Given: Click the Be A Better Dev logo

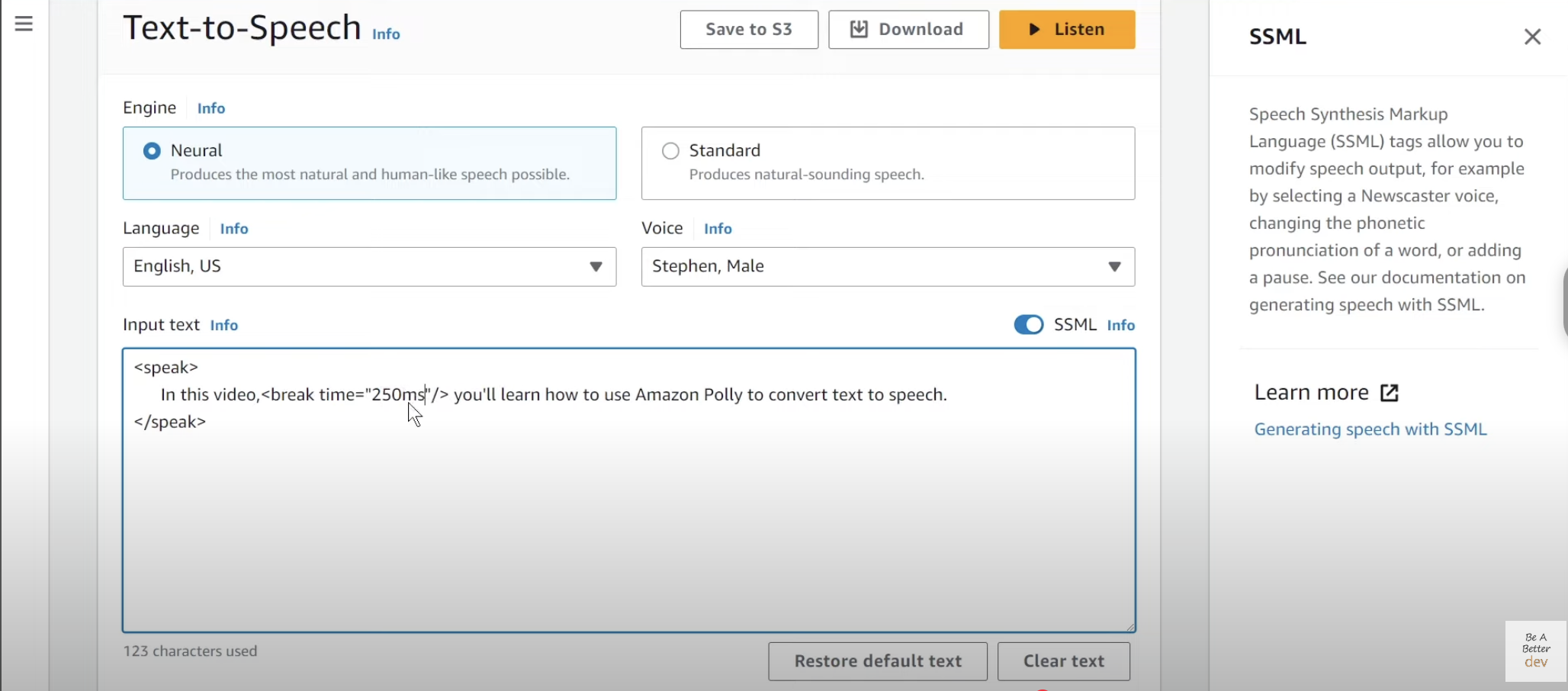Looking at the screenshot, I should pos(1535,651).
